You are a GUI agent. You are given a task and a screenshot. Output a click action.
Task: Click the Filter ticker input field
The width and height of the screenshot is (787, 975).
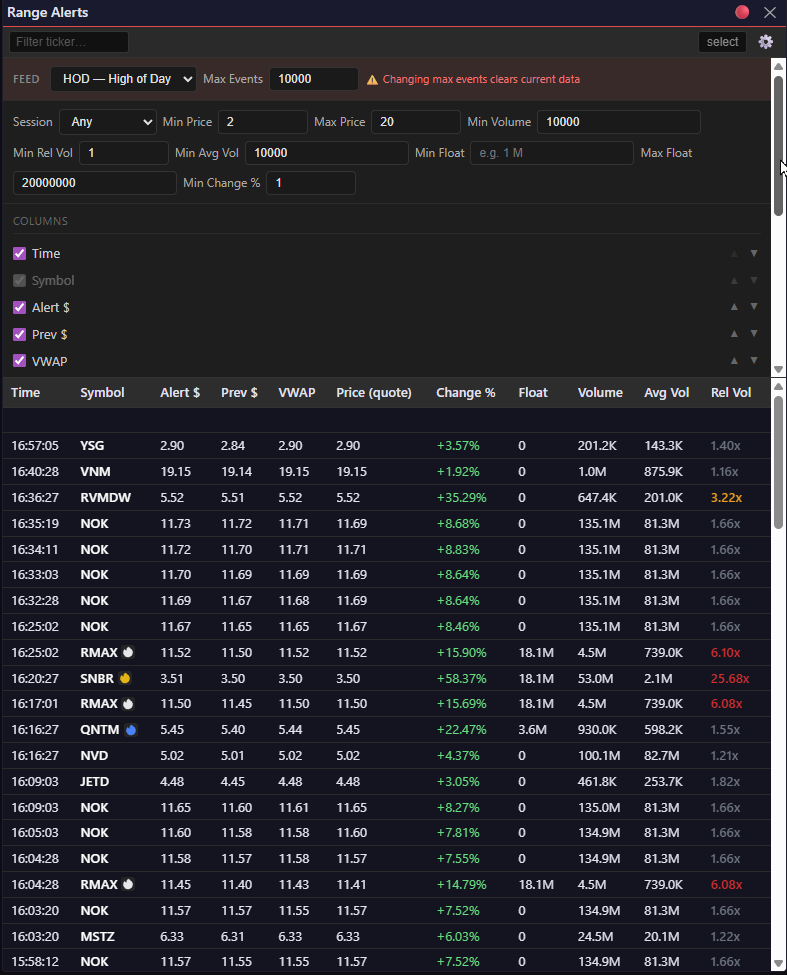(69, 42)
